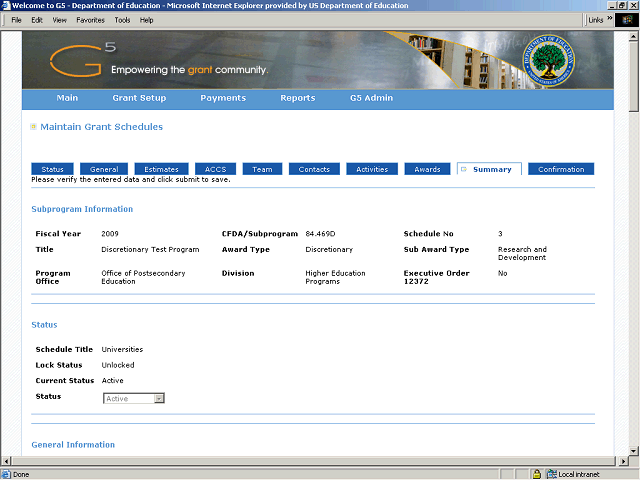Go to the Main navigation item
Image resolution: width=640 pixels, height=480 pixels.
(x=67, y=98)
